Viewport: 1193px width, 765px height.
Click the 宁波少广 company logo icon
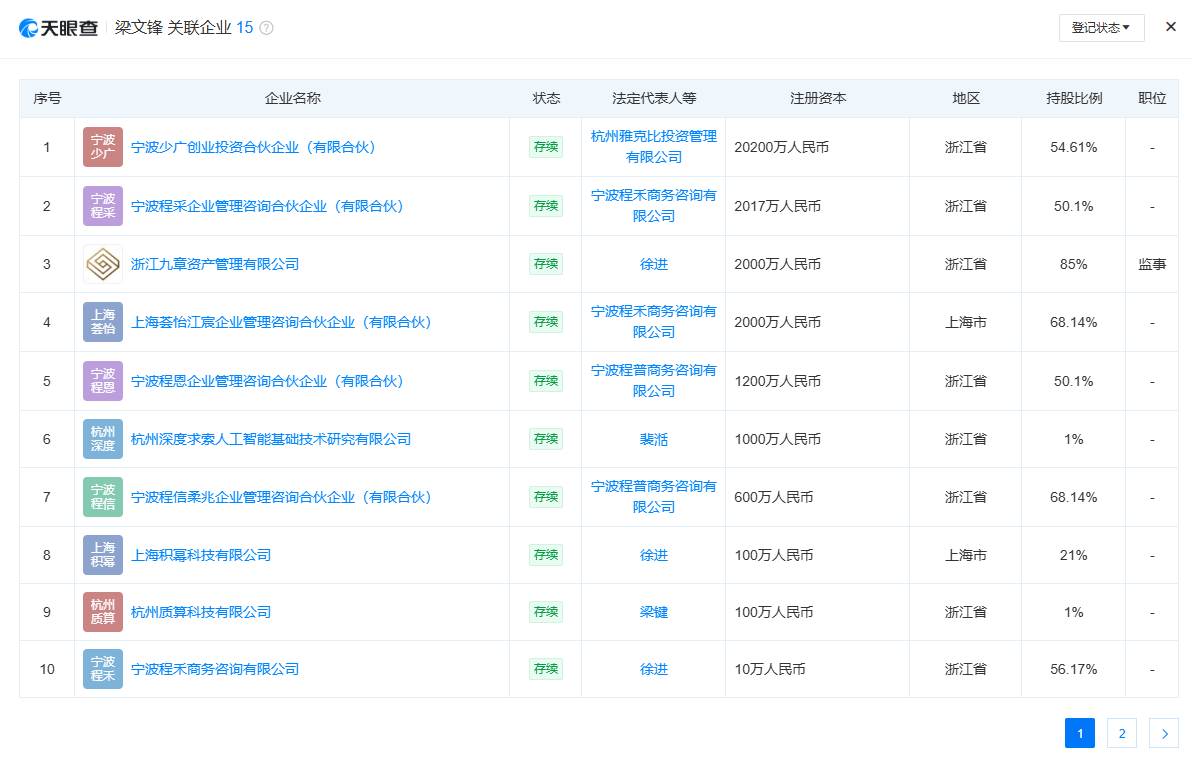pos(103,147)
